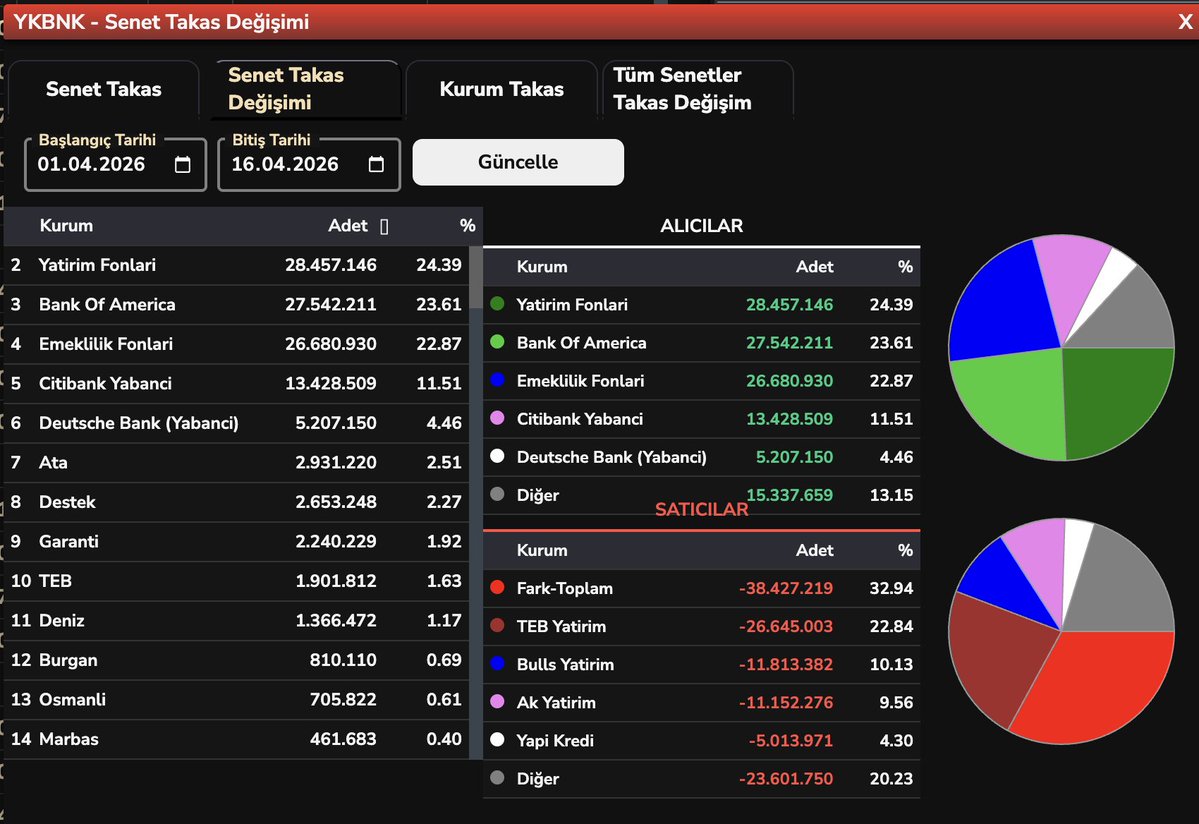The height and width of the screenshot is (824, 1199).
Task: Select the Deutsche Bank (Yabanci) row in left table
Action: click(x=236, y=423)
